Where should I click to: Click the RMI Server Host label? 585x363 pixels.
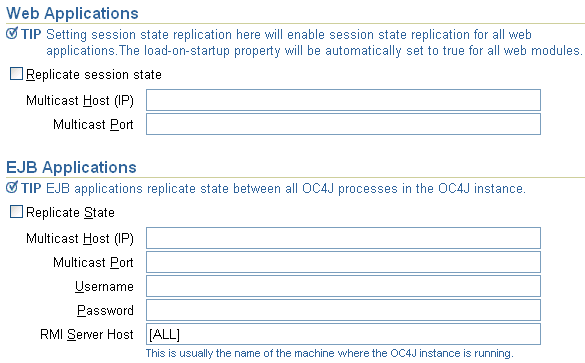(x=87, y=334)
